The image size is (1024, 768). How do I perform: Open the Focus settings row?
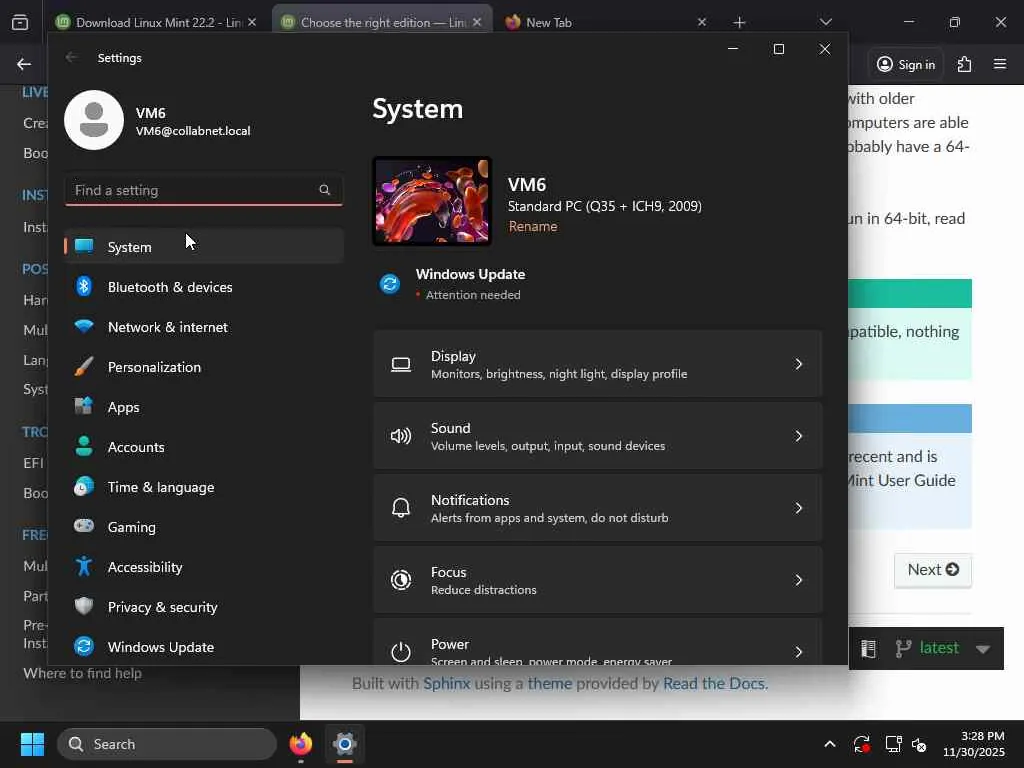click(598, 579)
